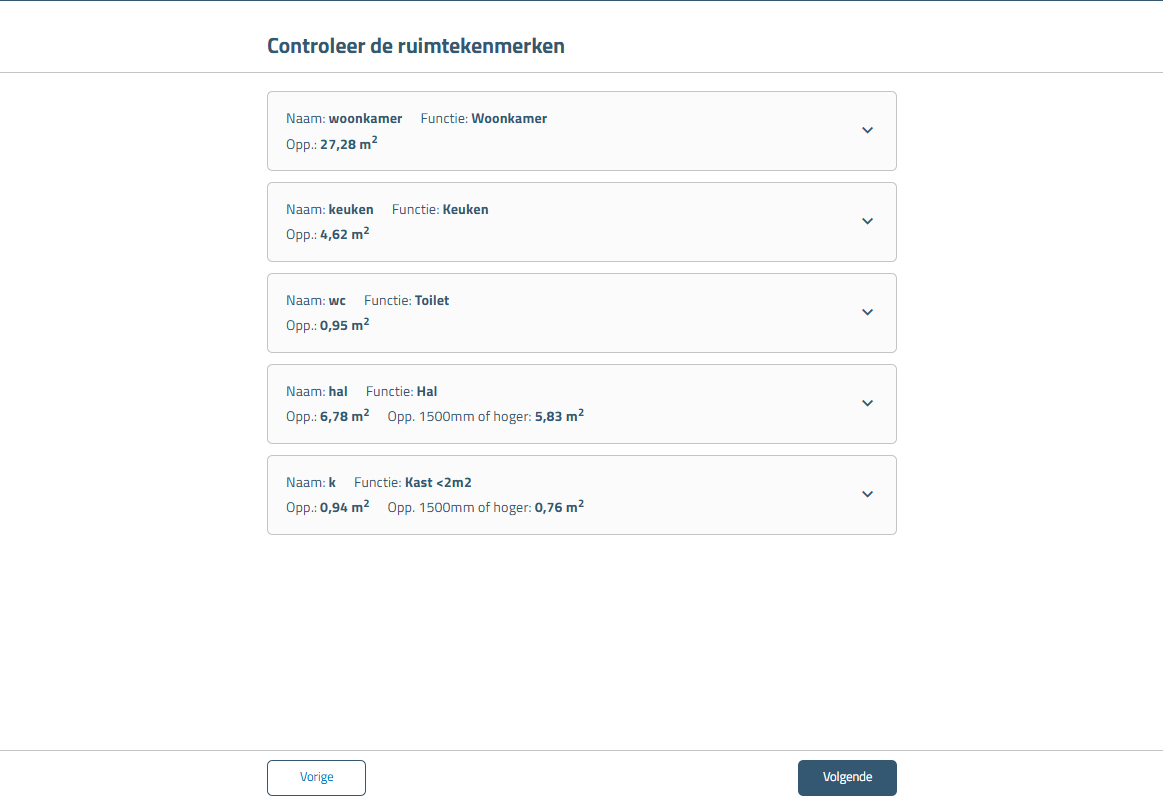Expand the hal room panel
Image resolution: width=1163 pixels, height=802 pixels.
867,403
